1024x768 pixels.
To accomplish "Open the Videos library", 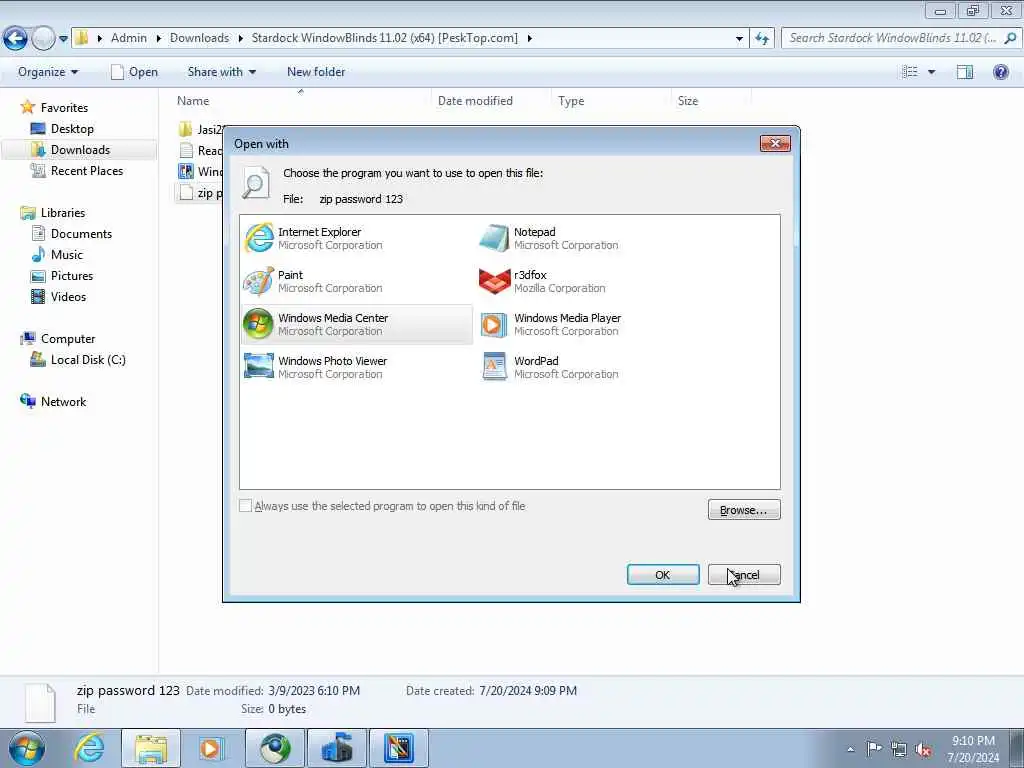I will click(68, 296).
